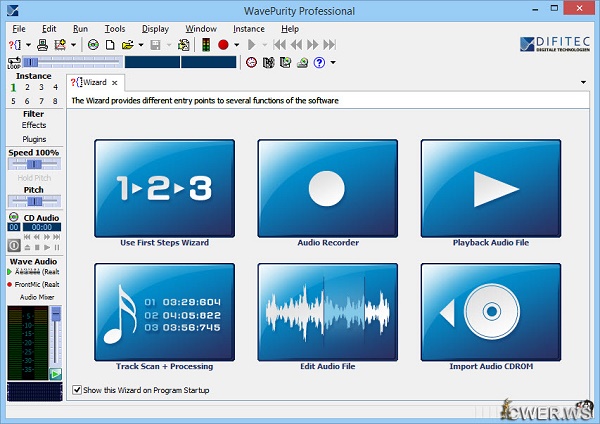The image size is (600, 424).
Task: Adjust the Speed 100% slider
Action: [34, 164]
